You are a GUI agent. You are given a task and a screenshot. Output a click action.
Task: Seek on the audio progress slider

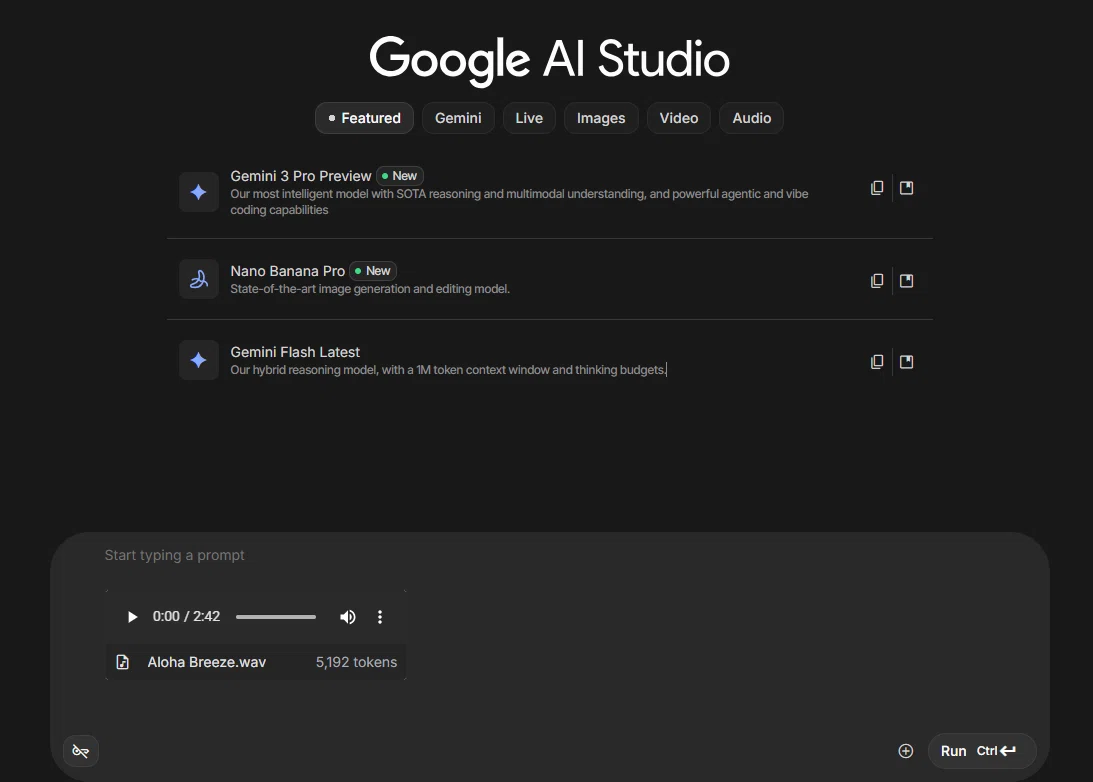[276, 617]
